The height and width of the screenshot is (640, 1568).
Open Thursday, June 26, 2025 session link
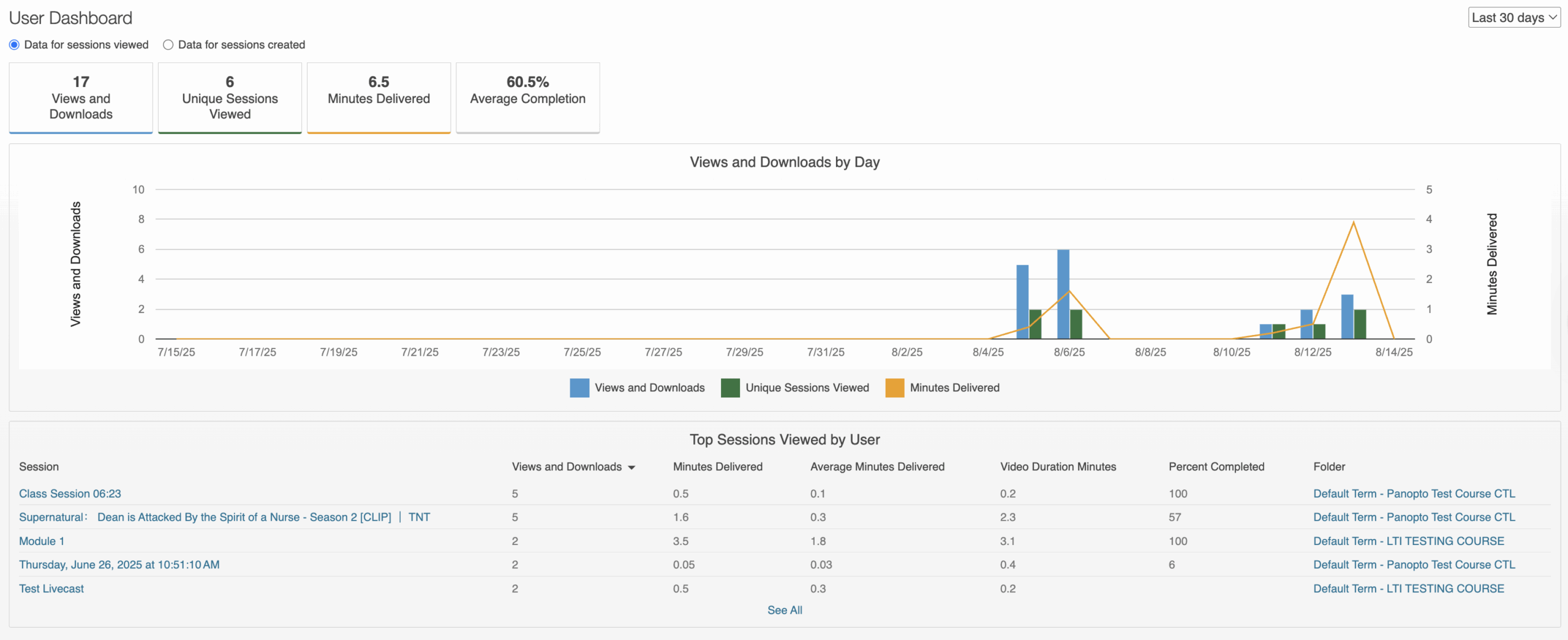pos(119,565)
